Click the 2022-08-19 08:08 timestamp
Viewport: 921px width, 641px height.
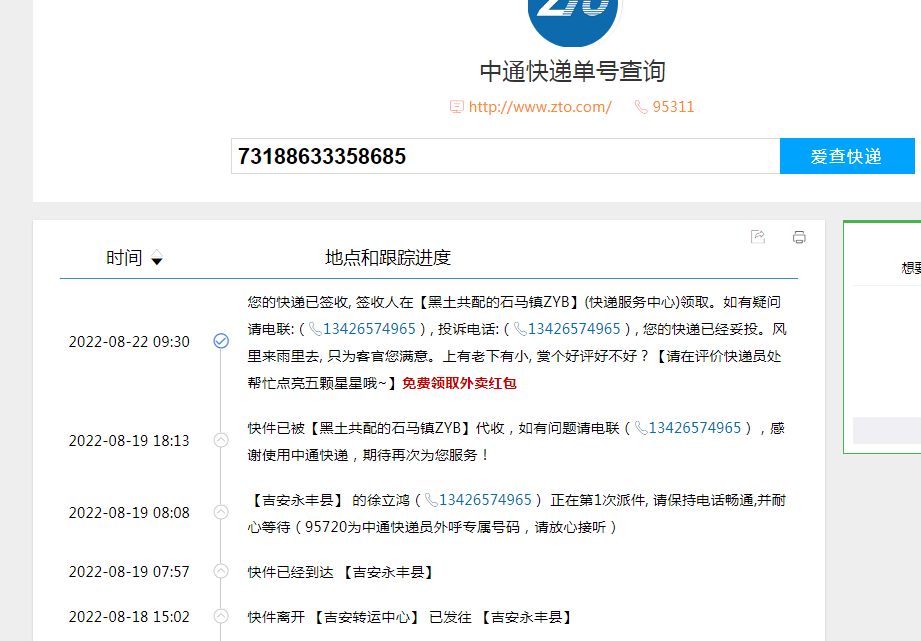[129, 513]
